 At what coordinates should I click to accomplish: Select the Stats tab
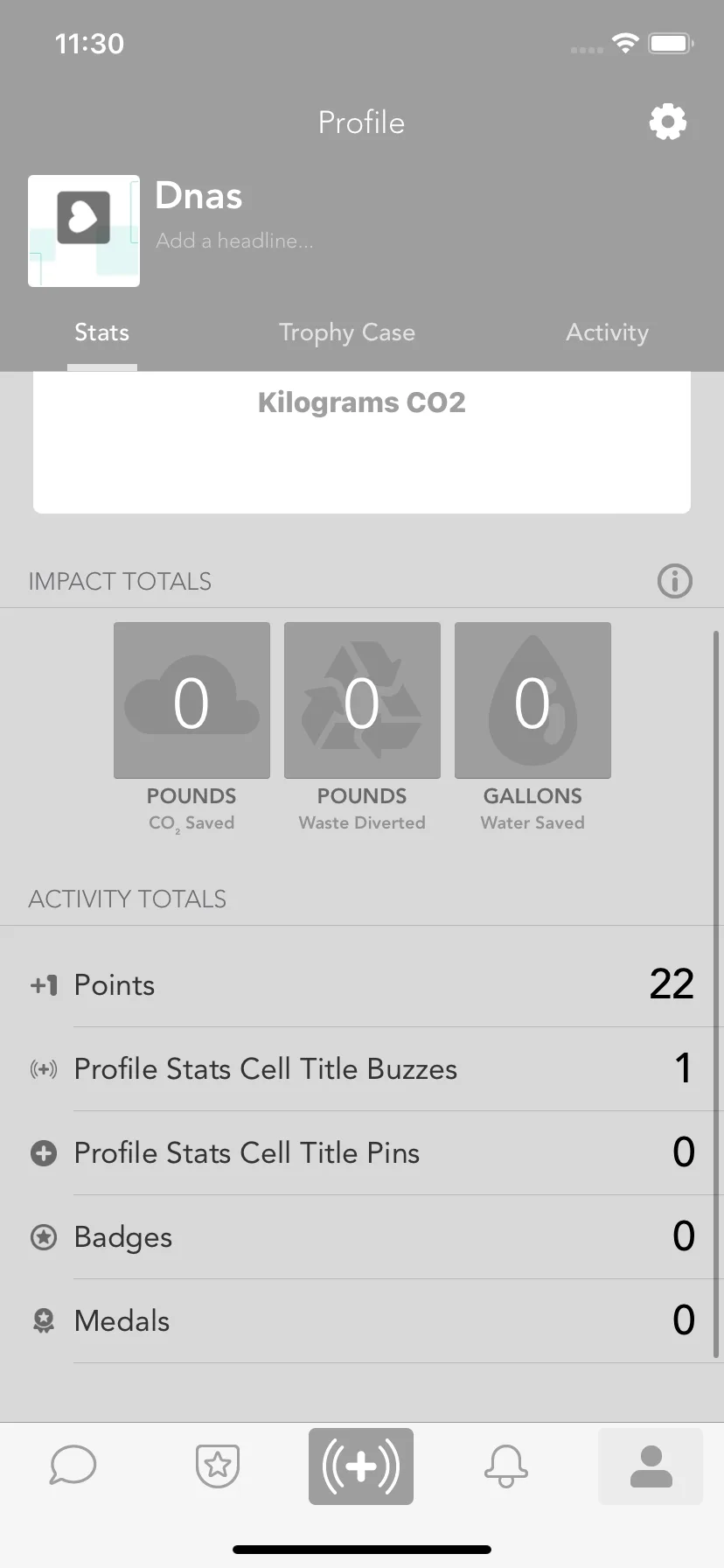[x=101, y=332]
